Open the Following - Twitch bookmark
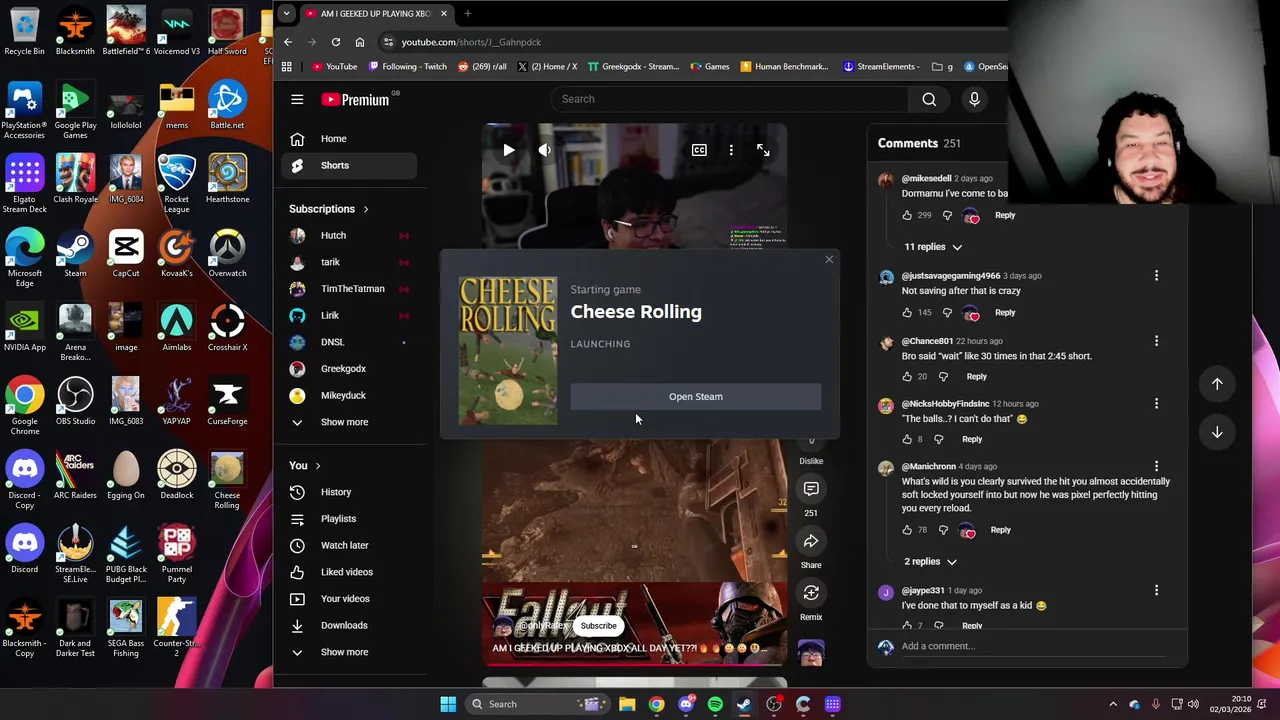Viewport: 1280px width, 720px height. (x=407, y=67)
